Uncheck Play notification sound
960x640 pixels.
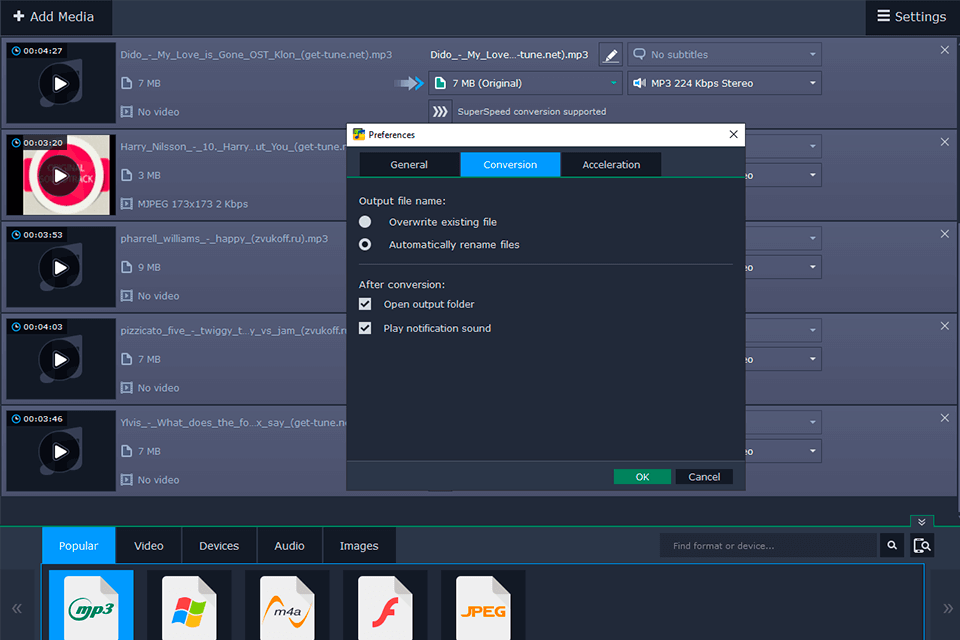tap(365, 327)
